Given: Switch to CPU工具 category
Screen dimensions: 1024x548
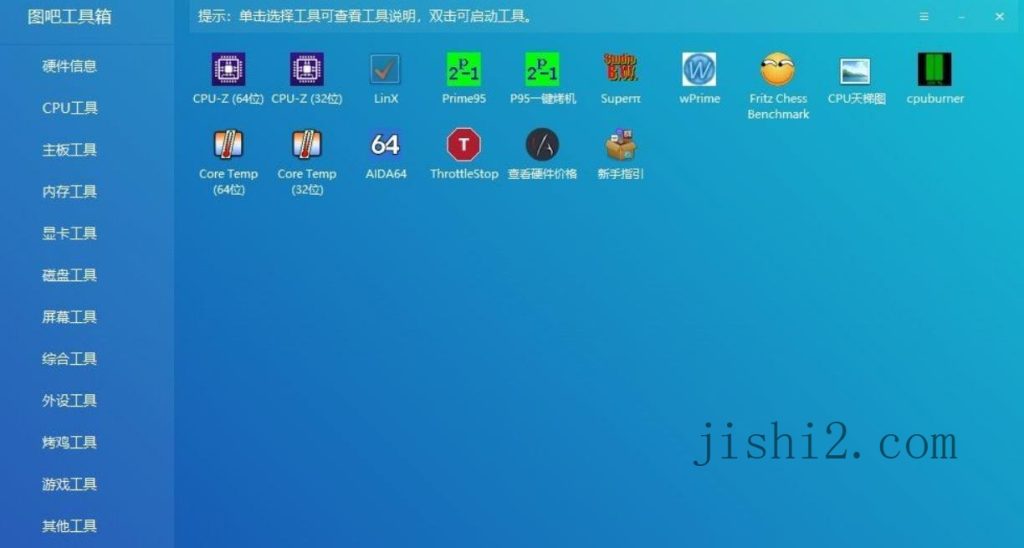Looking at the screenshot, I should click(x=70, y=108).
